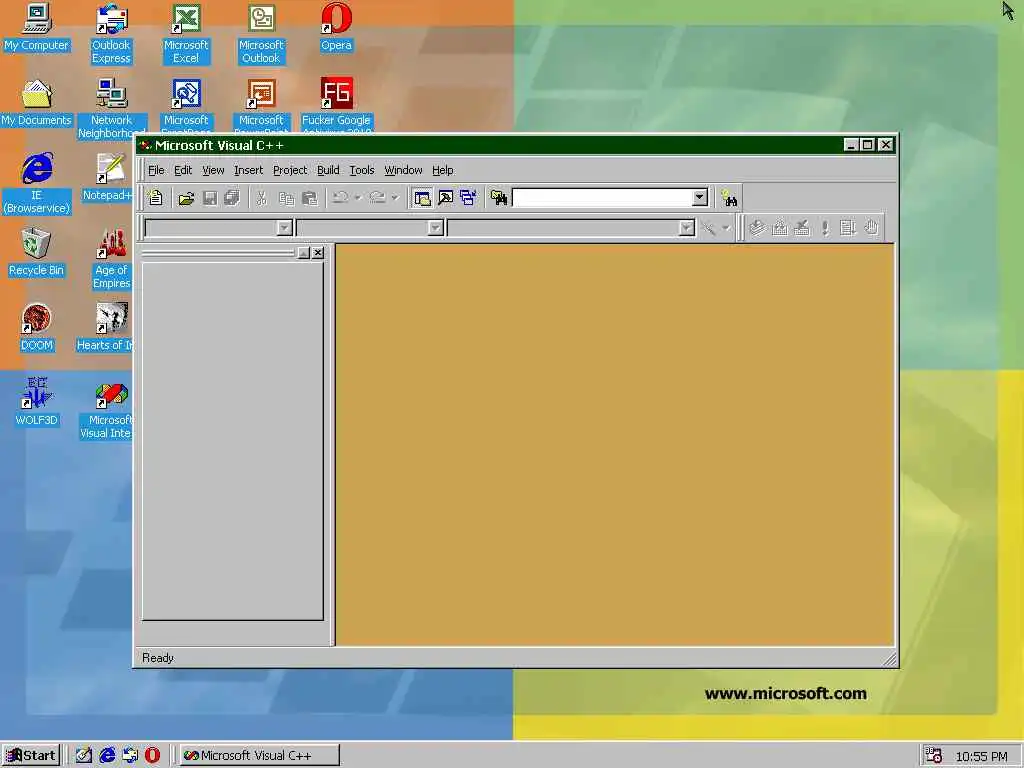Click the empty Workspace pane area
The height and width of the screenshot is (768, 1024).
[x=232, y=441]
